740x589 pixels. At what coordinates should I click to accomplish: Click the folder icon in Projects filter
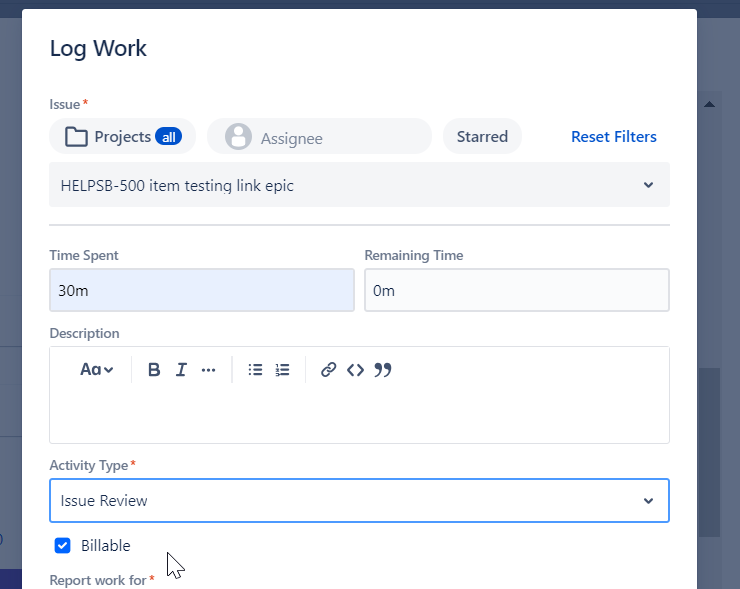pos(76,137)
